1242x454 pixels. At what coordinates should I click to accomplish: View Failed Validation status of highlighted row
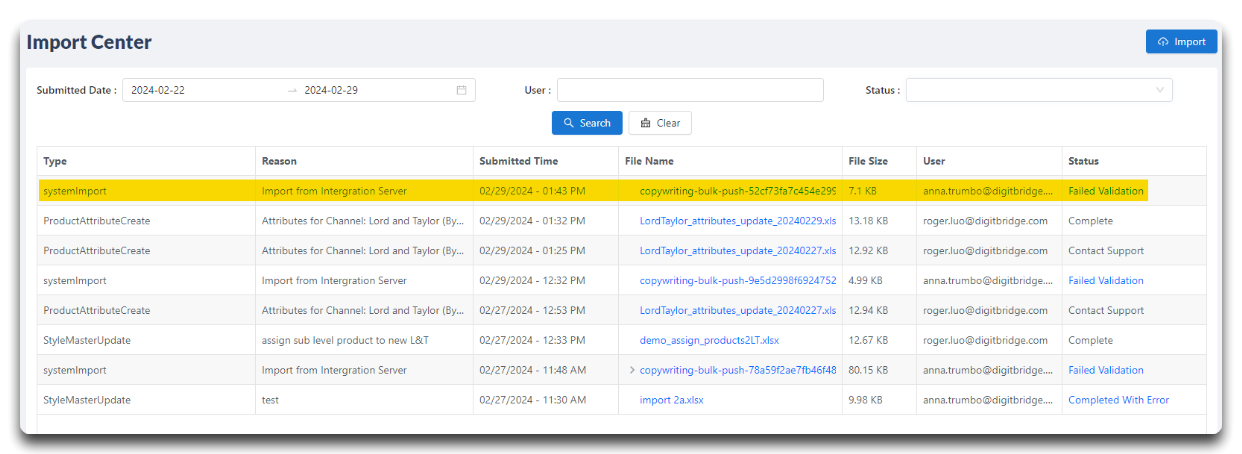point(1105,191)
